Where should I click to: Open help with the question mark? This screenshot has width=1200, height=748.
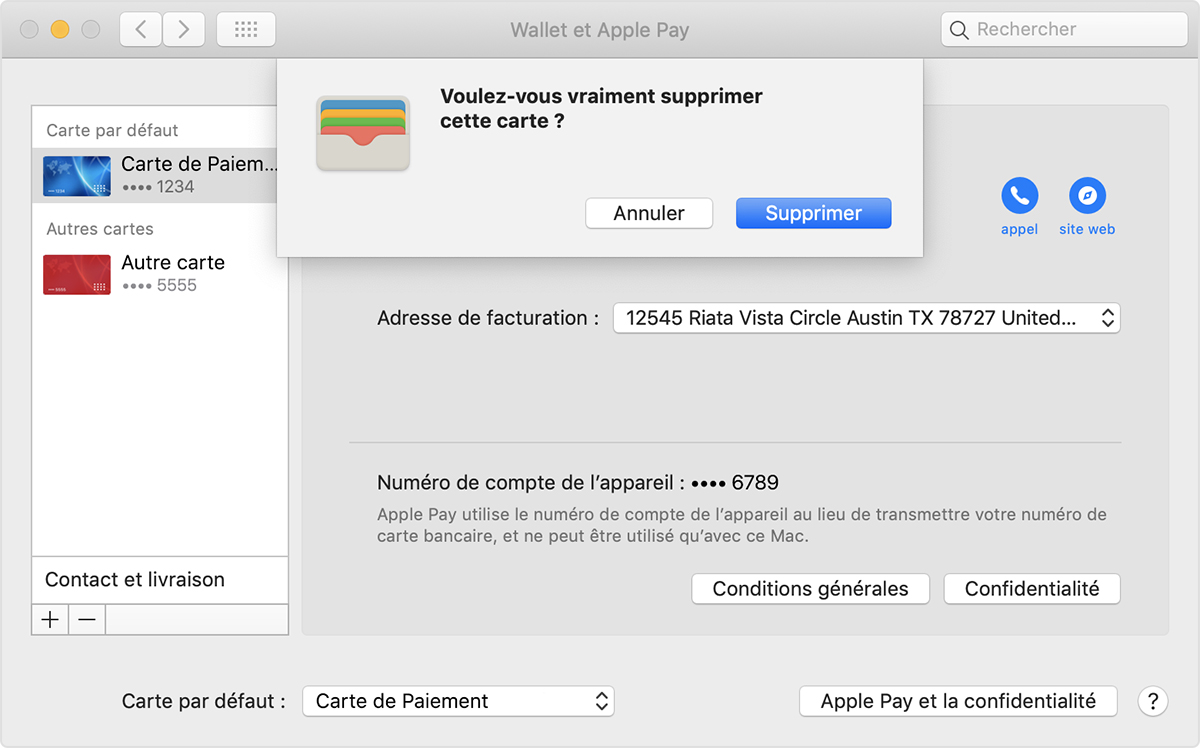click(1153, 701)
